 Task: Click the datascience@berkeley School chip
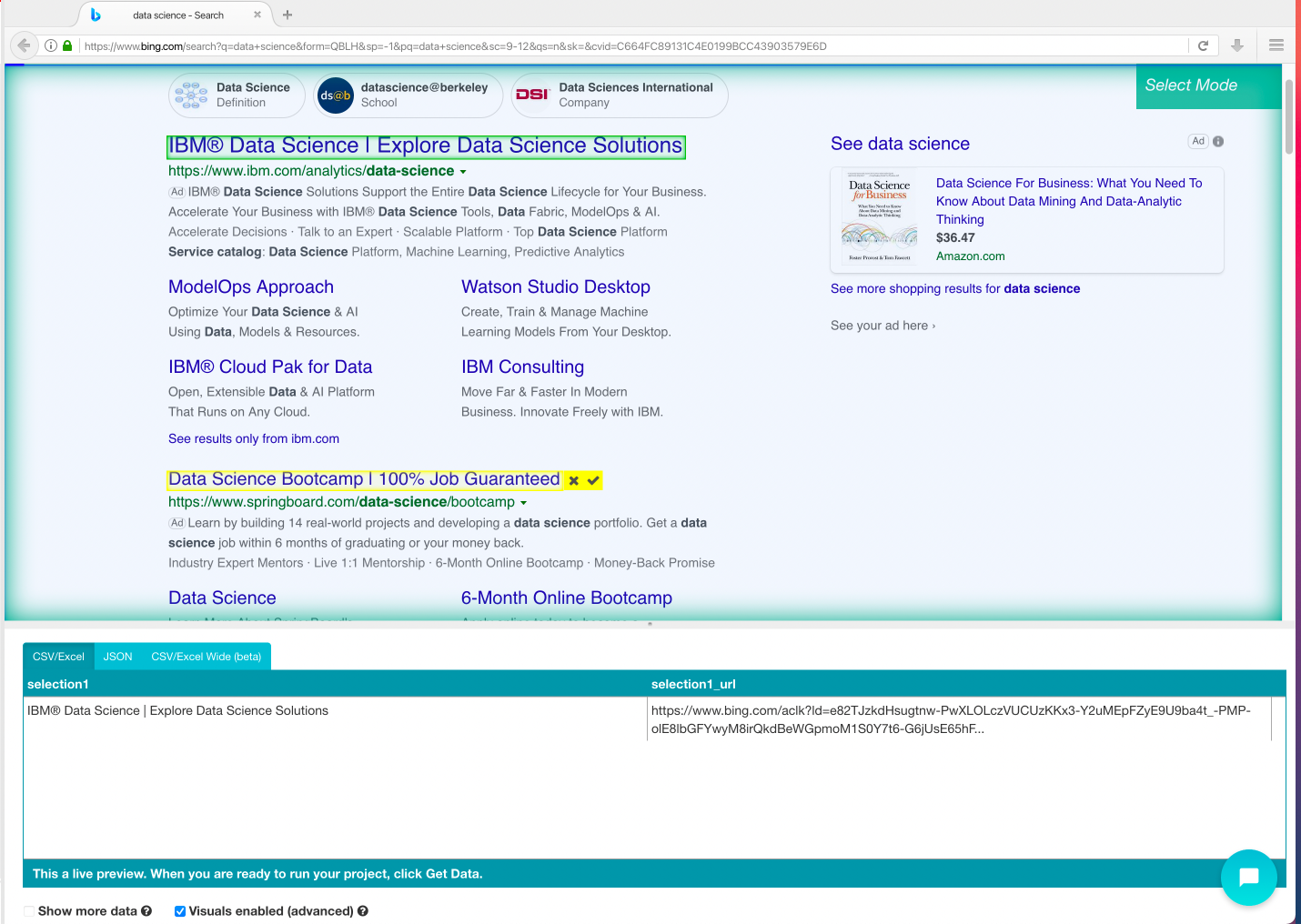click(408, 95)
